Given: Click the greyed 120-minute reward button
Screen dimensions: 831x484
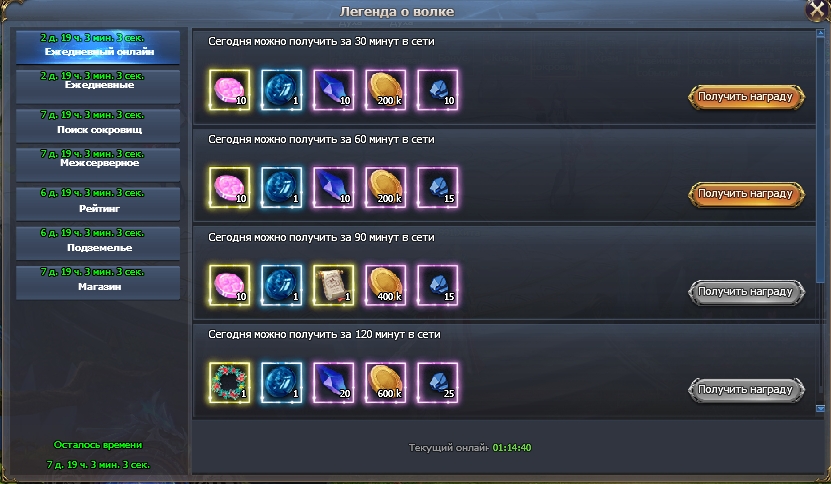Looking at the screenshot, I should tap(746, 390).
